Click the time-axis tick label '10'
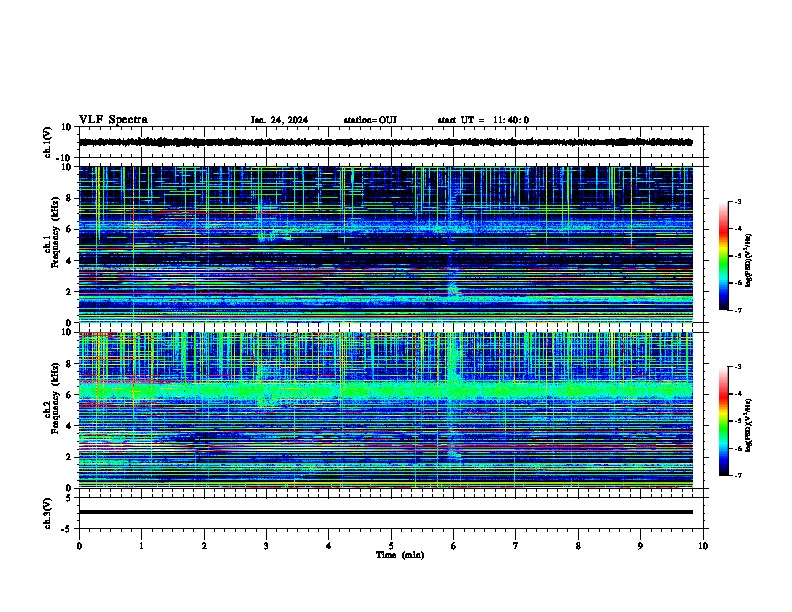792x612 pixels. click(x=703, y=546)
